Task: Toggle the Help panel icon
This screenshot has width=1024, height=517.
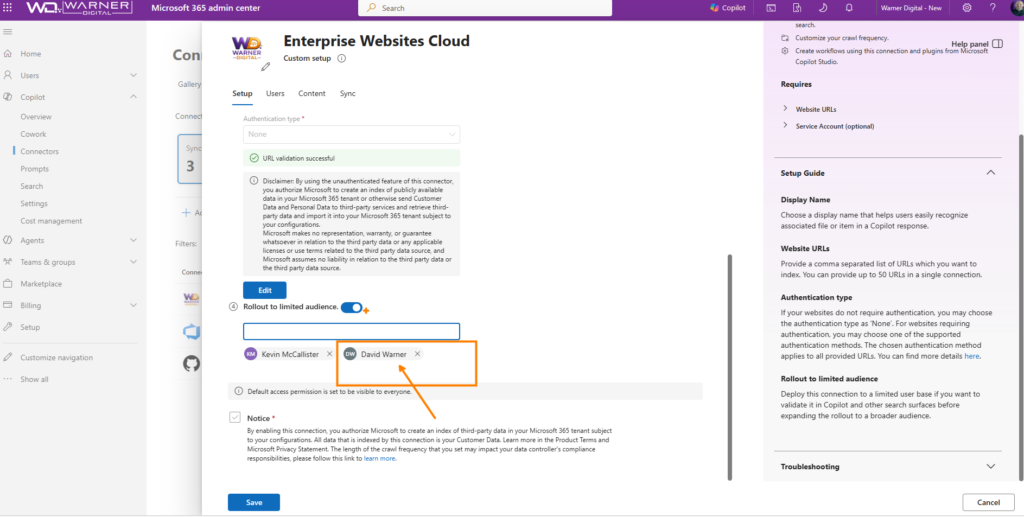Action: (997, 44)
